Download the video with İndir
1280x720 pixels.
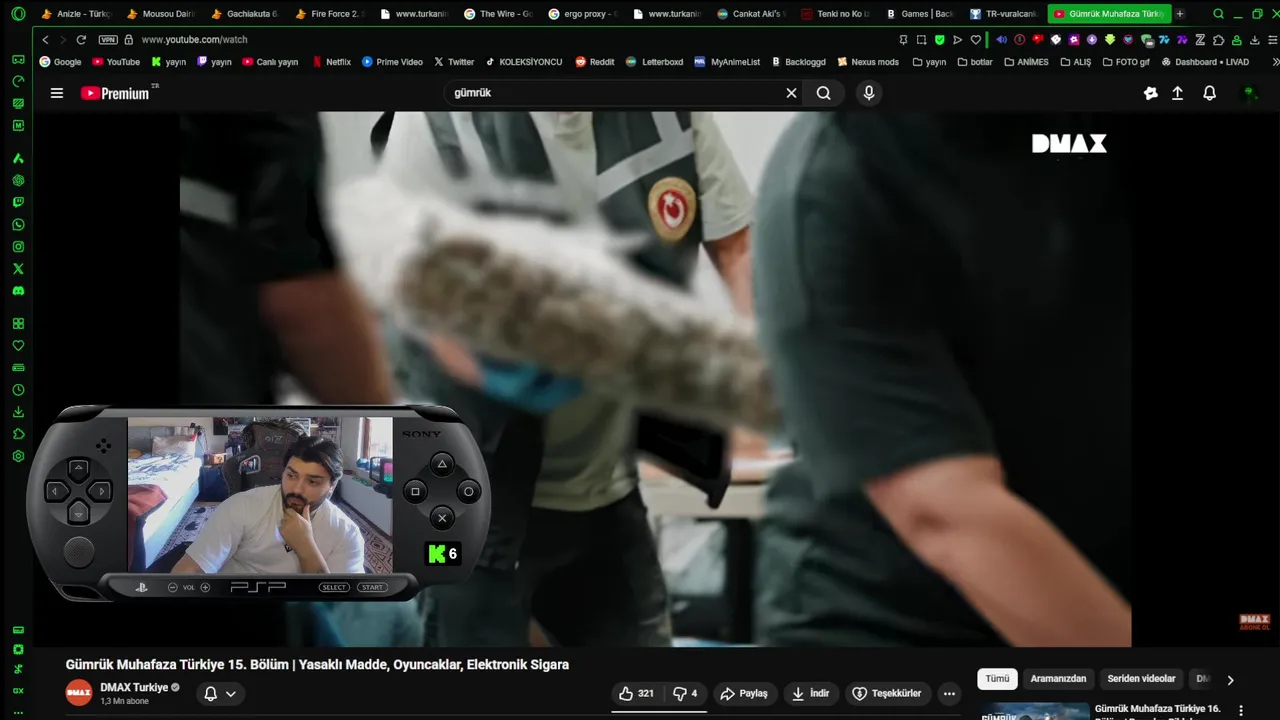tap(811, 693)
